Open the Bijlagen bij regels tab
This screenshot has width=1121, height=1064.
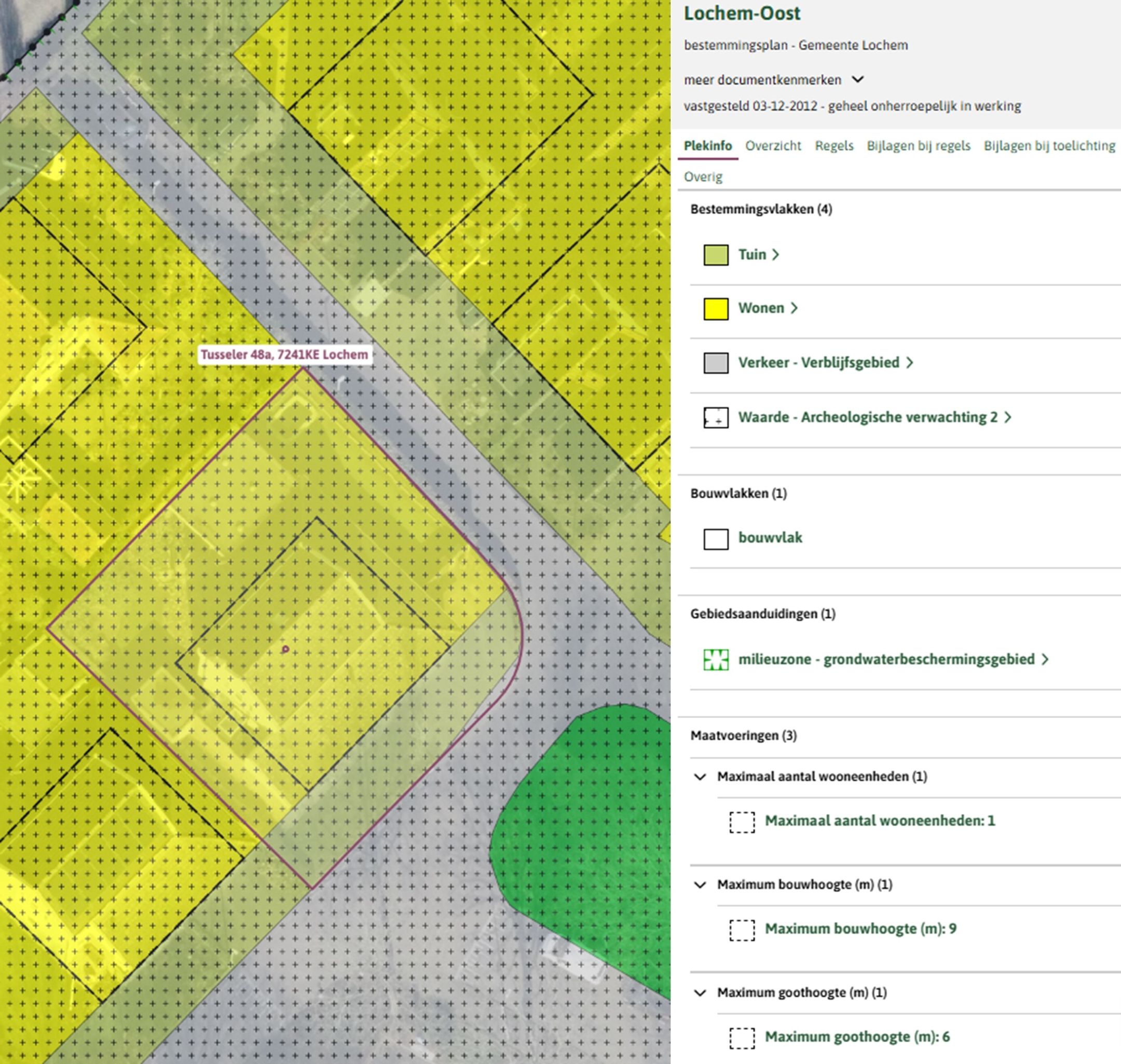[x=918, y=146]
